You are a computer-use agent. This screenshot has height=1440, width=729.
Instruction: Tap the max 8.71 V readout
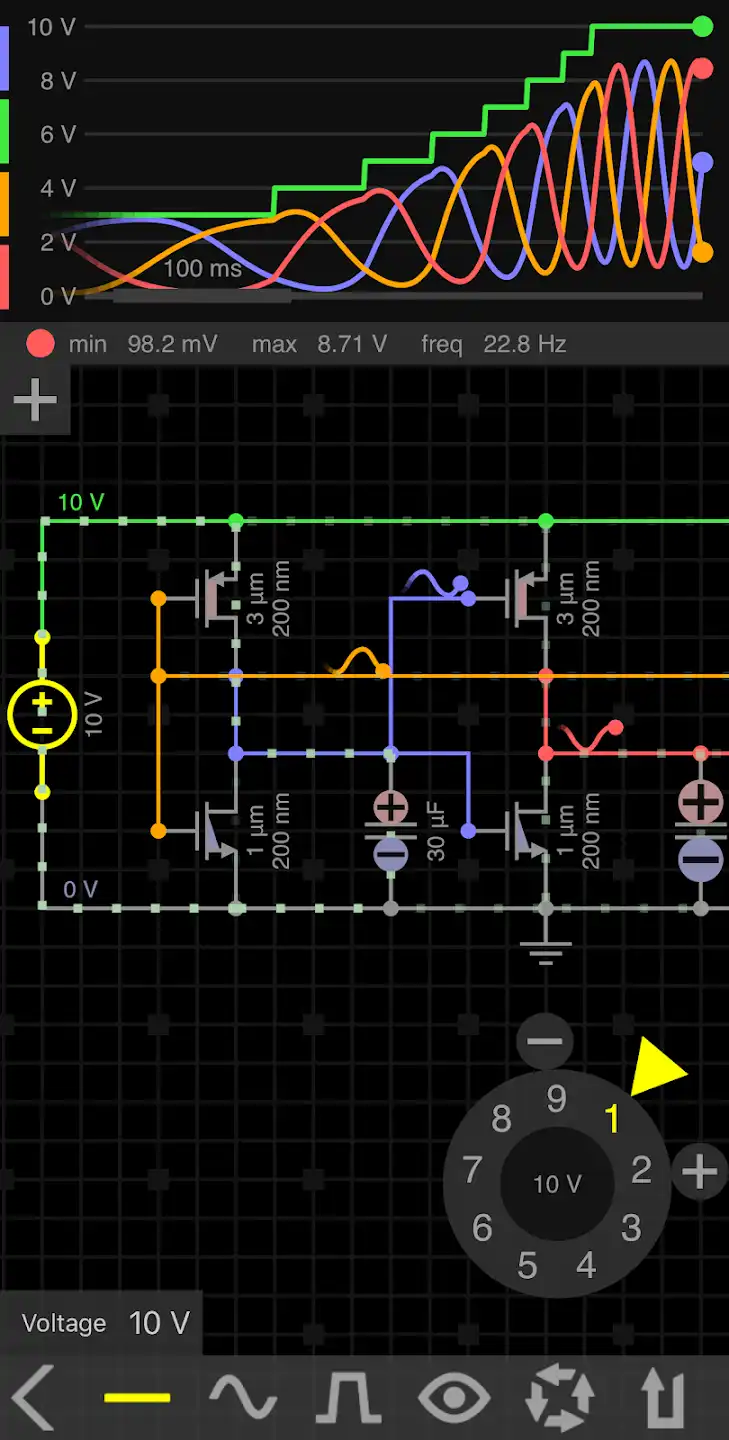[x=320, y=345]
